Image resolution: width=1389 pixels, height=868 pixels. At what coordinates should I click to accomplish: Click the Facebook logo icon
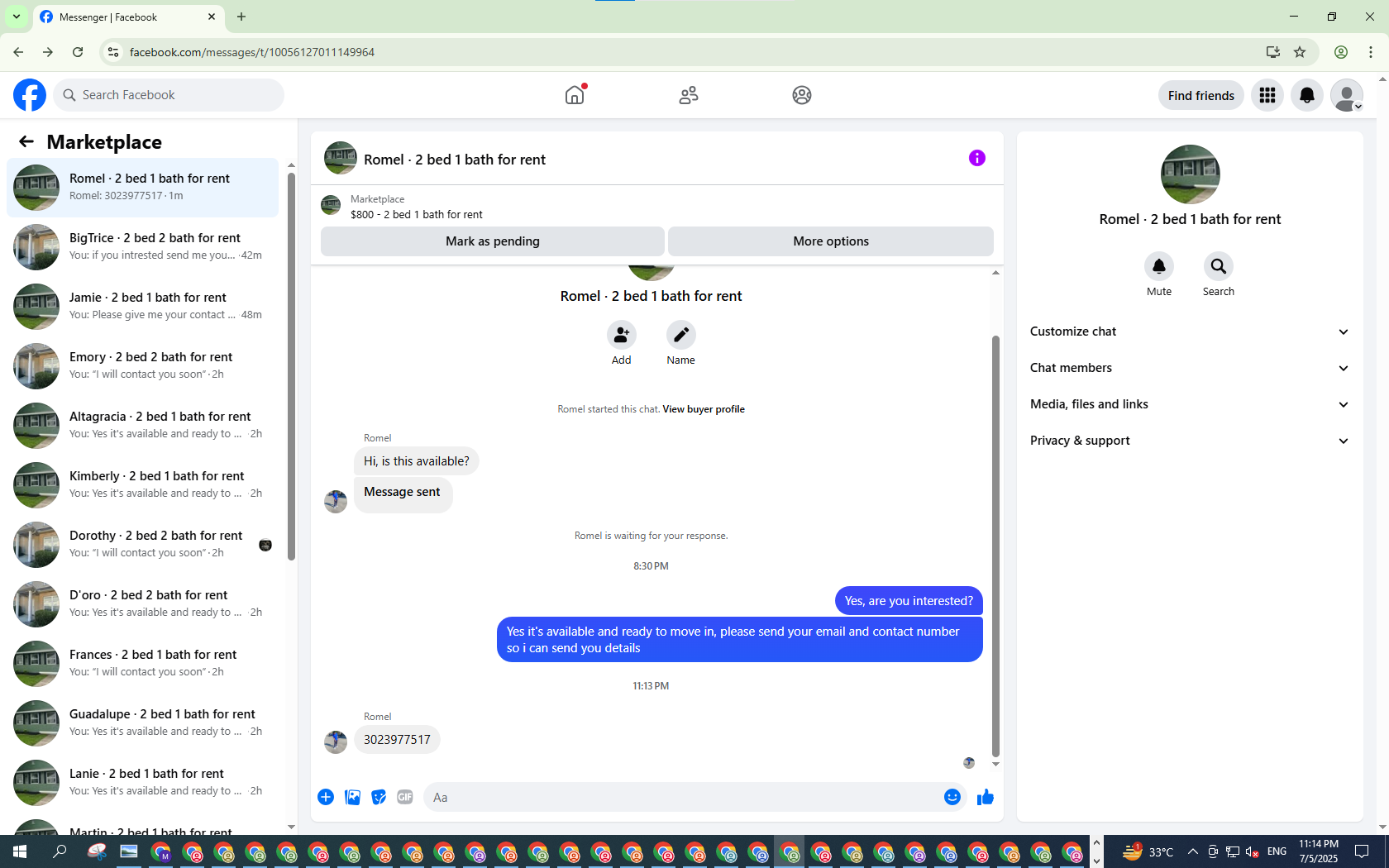click(x=30, y=95)
